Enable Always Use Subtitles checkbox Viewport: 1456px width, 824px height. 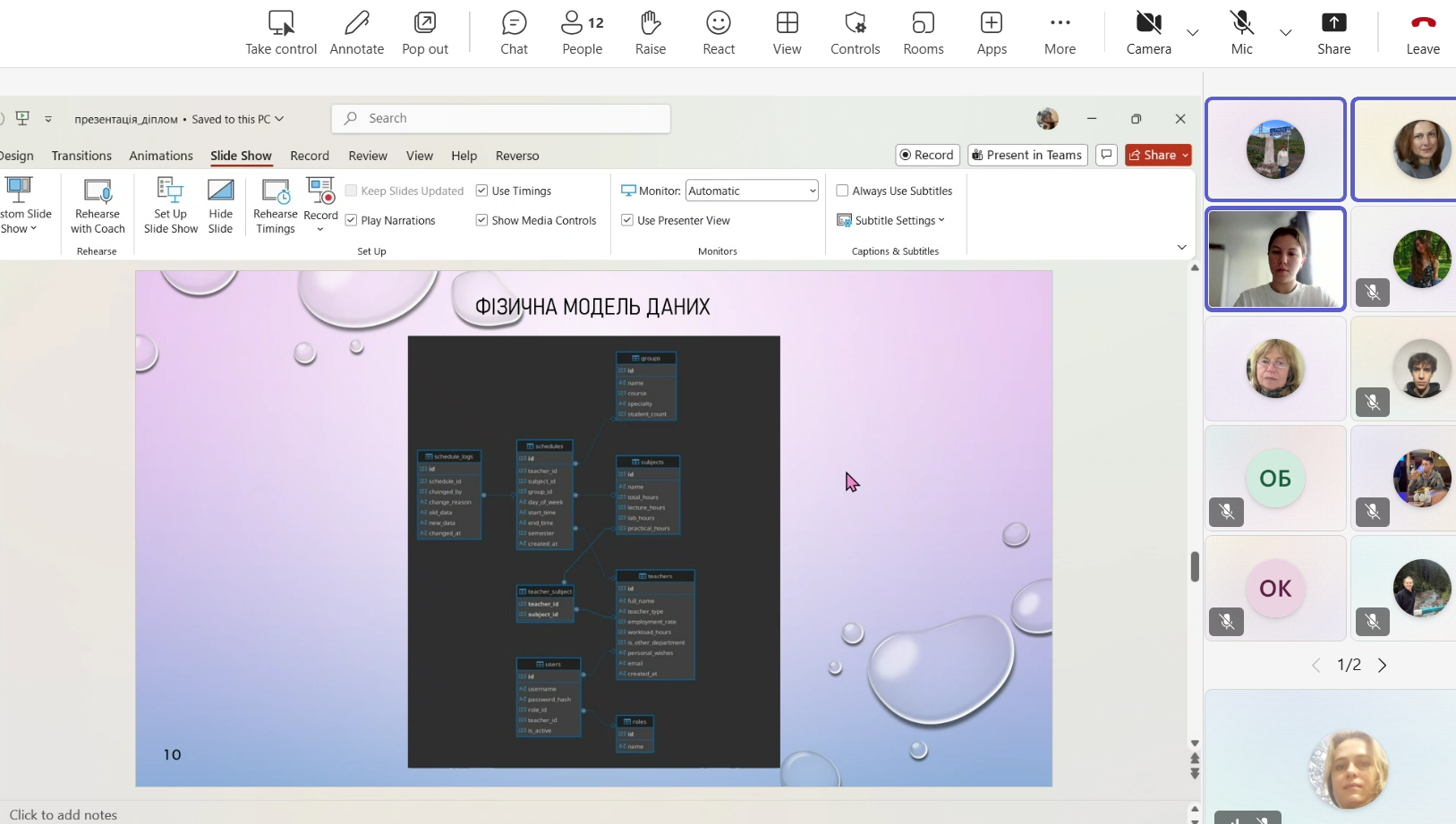coord(842,191)
